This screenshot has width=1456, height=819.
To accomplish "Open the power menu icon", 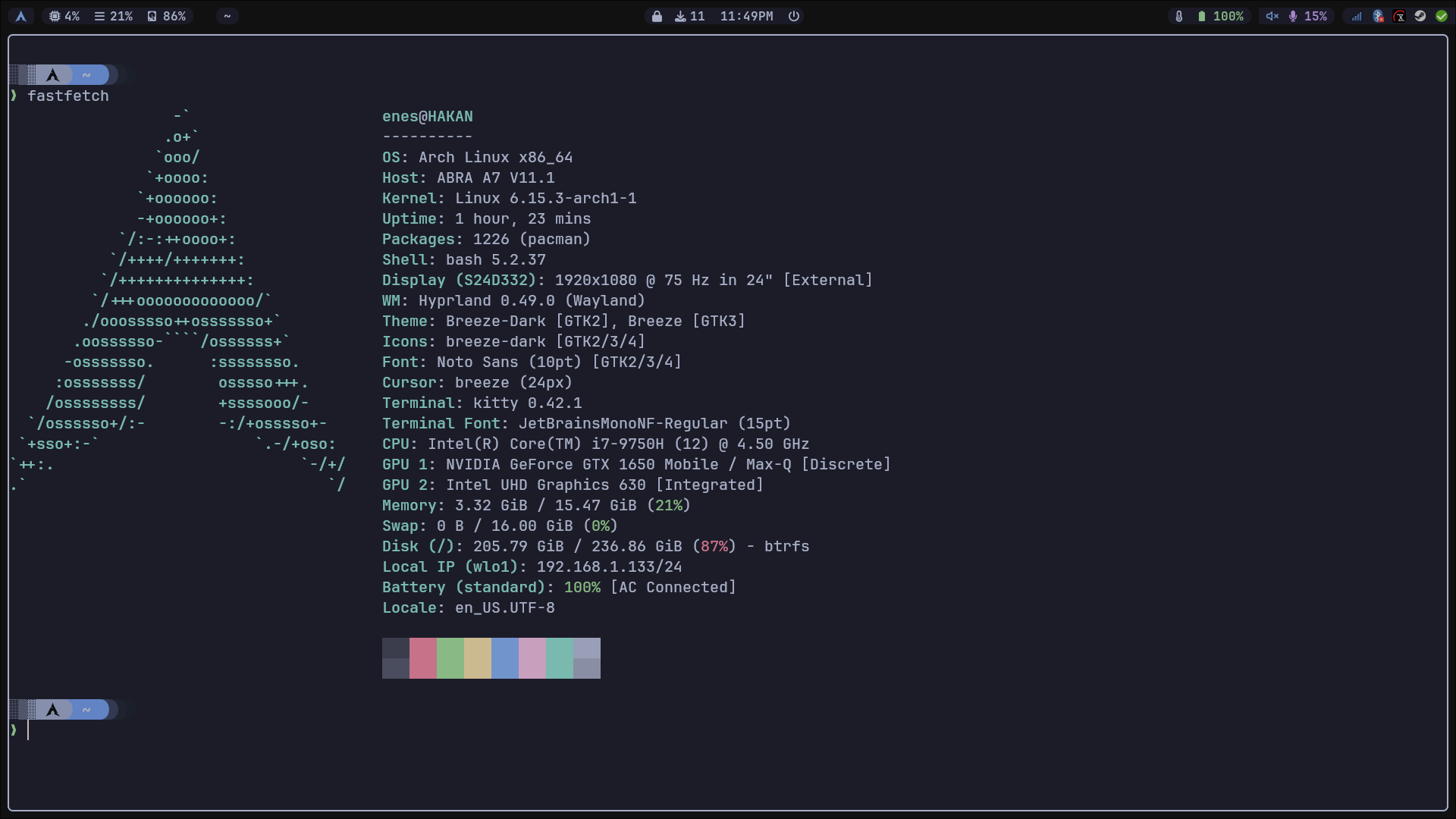I will pyautogui.click(x=794, y=16).
